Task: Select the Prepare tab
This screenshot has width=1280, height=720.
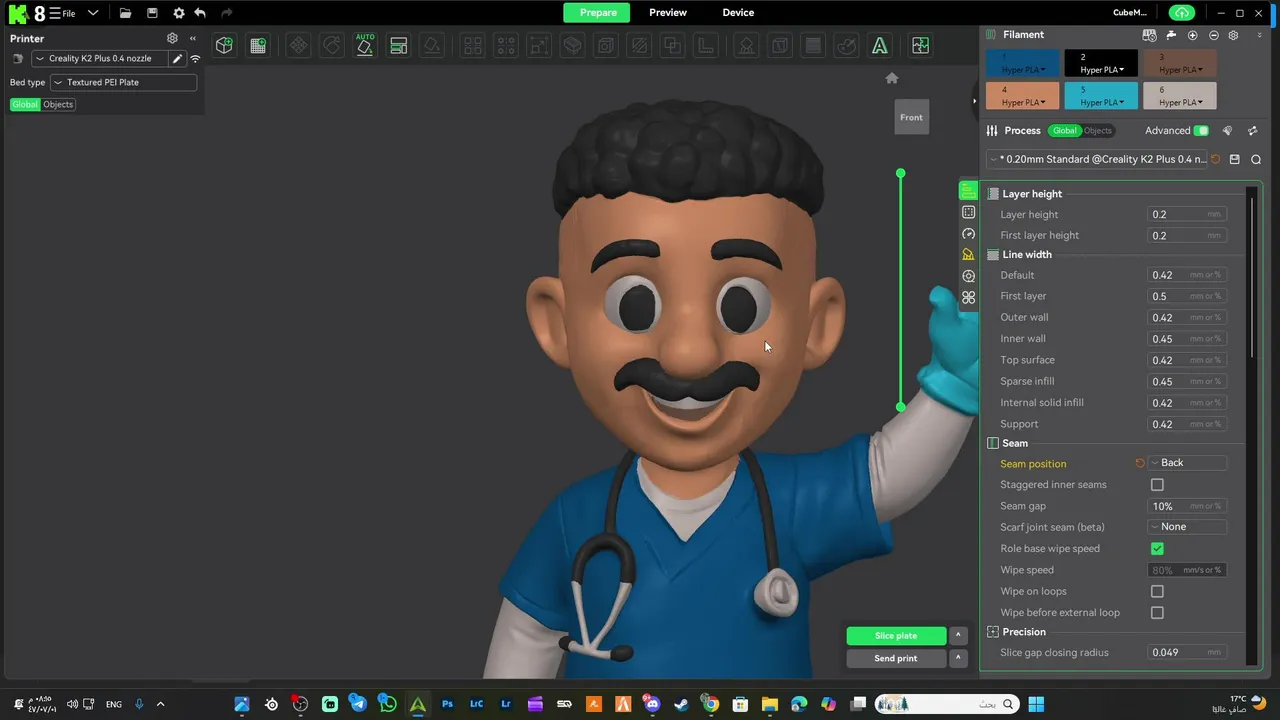Action: [598, 12]
